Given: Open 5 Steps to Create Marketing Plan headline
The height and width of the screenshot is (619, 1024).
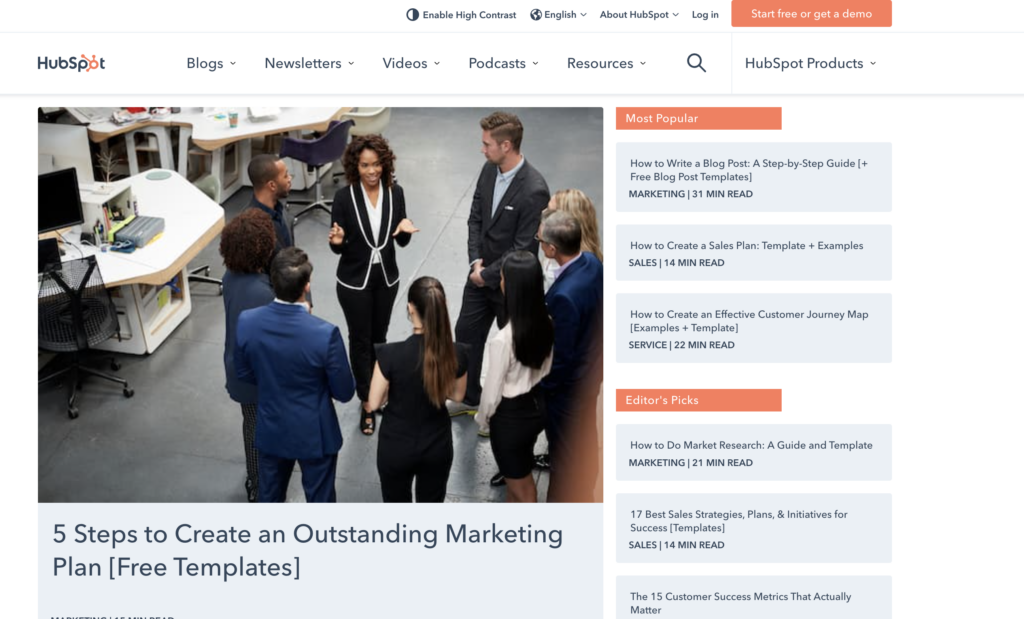Looking at the screenshot, I should [308, 550].
